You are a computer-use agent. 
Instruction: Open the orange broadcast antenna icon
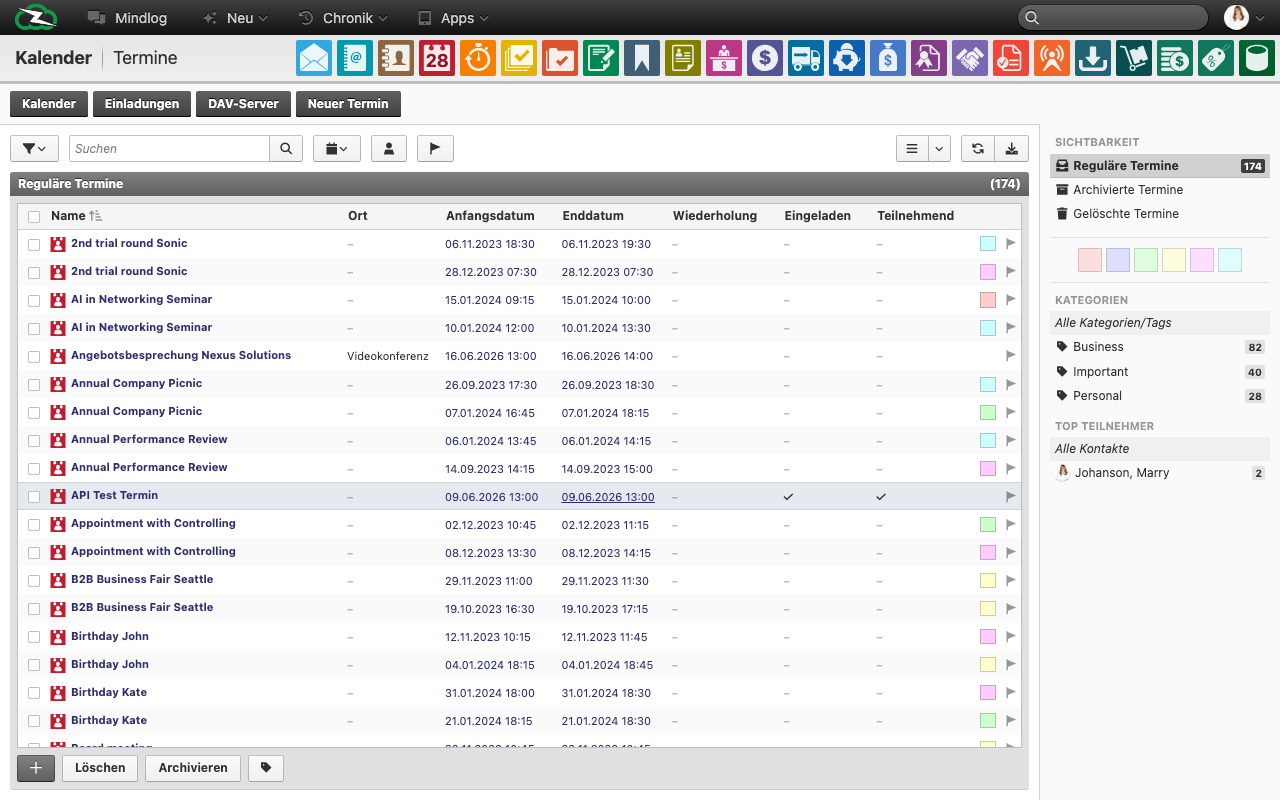click(1052, 58)
